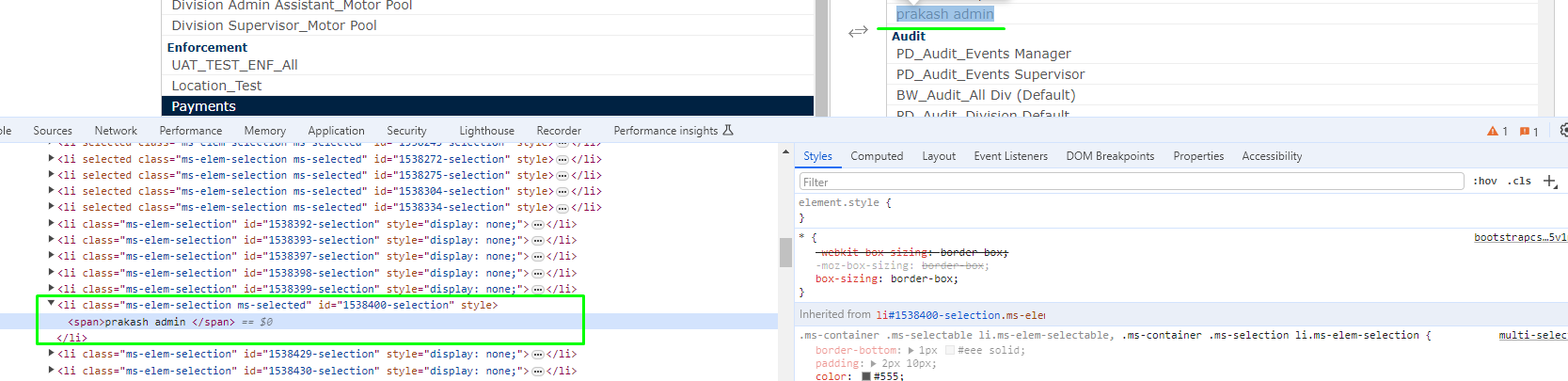The height and width of the screenshot is (381, 1568).
Task: Switch to the Network panel tab
Action: (x=116, y=131)
